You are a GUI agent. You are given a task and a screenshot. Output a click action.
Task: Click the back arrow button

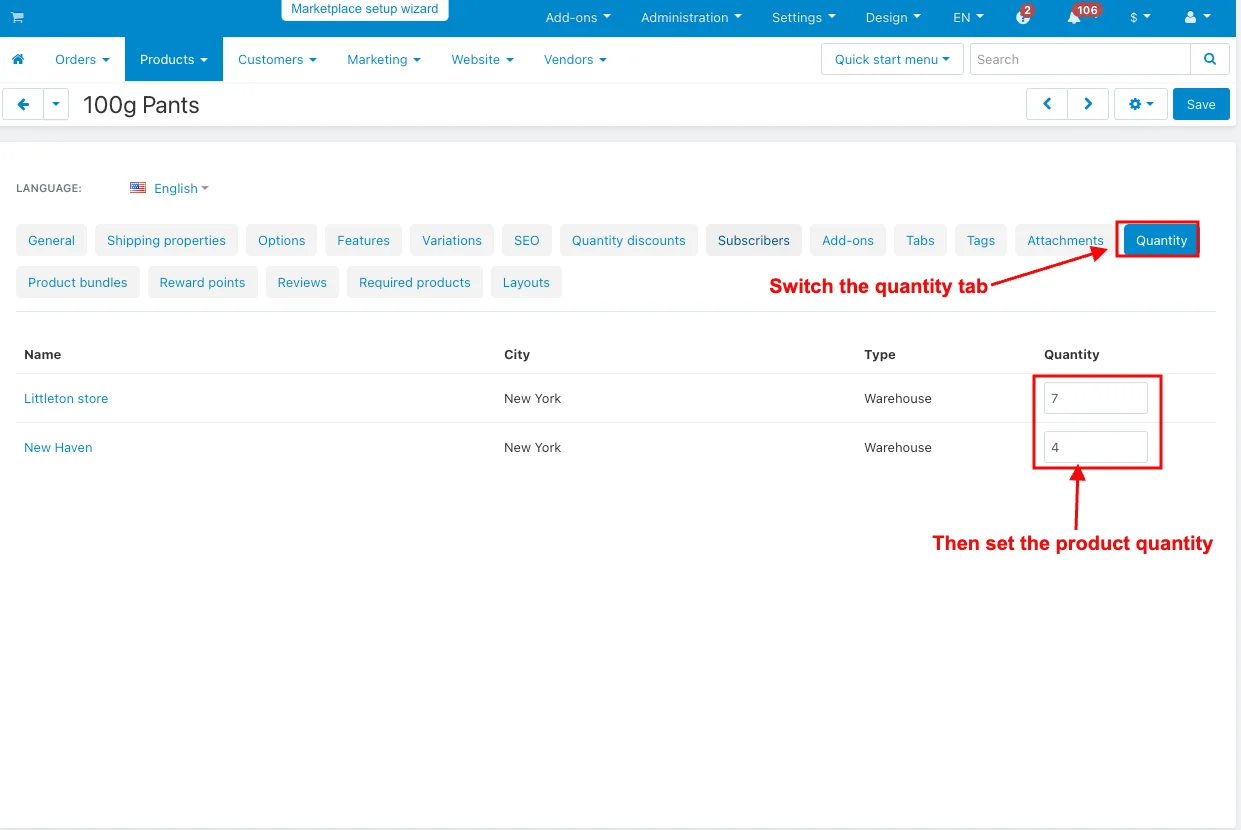coord(23,104)
